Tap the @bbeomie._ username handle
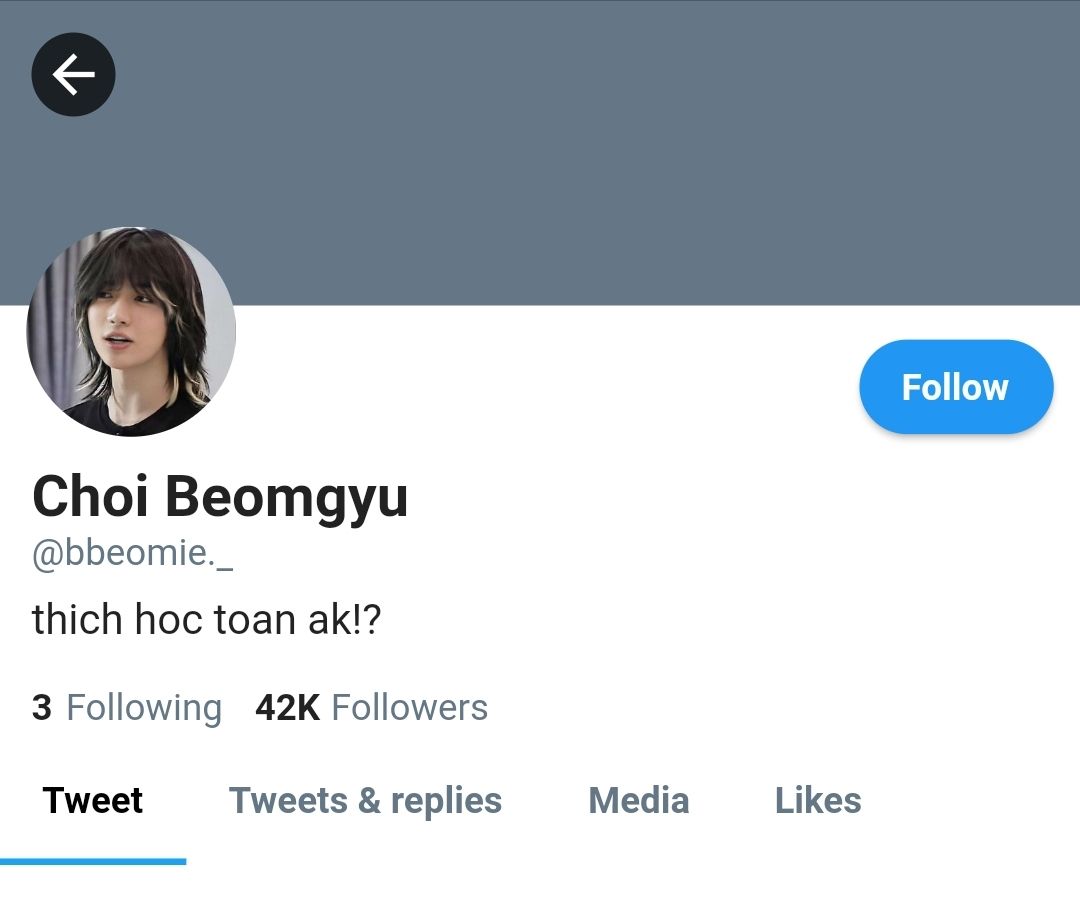Viewport: 1080px width, 919px height. (132, 553)
